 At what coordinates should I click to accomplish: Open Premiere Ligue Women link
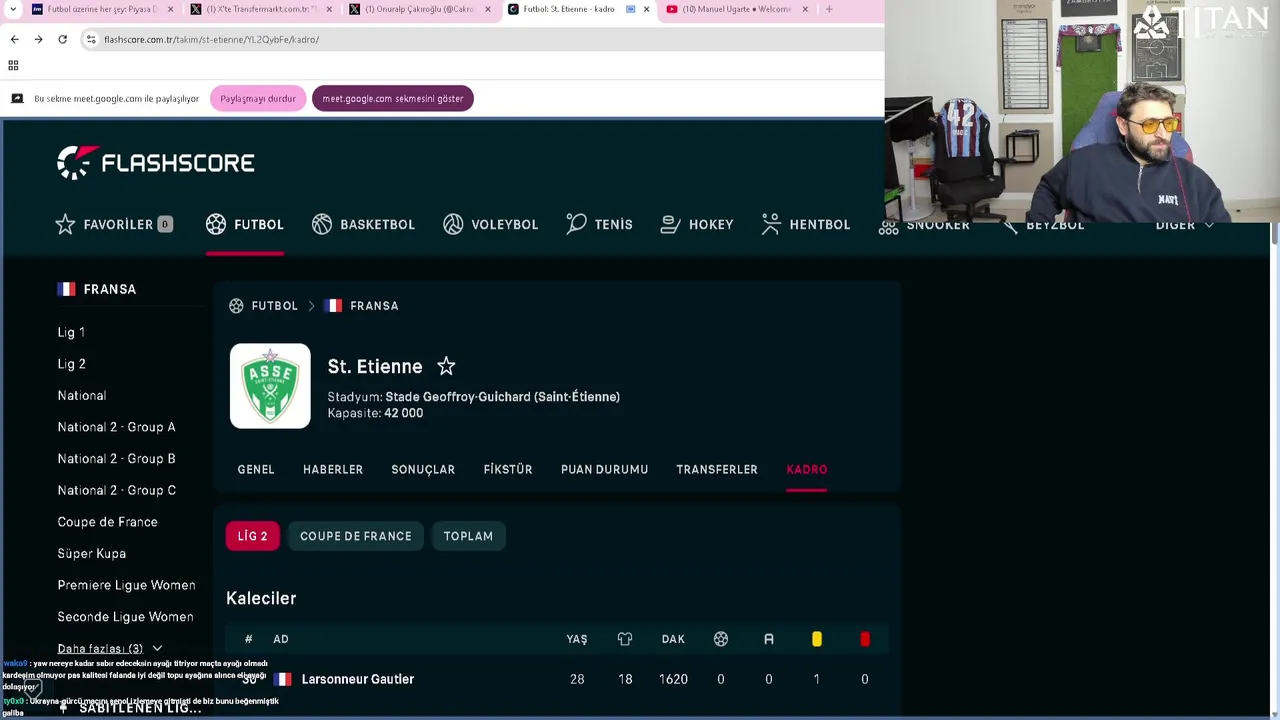[126, 585]
